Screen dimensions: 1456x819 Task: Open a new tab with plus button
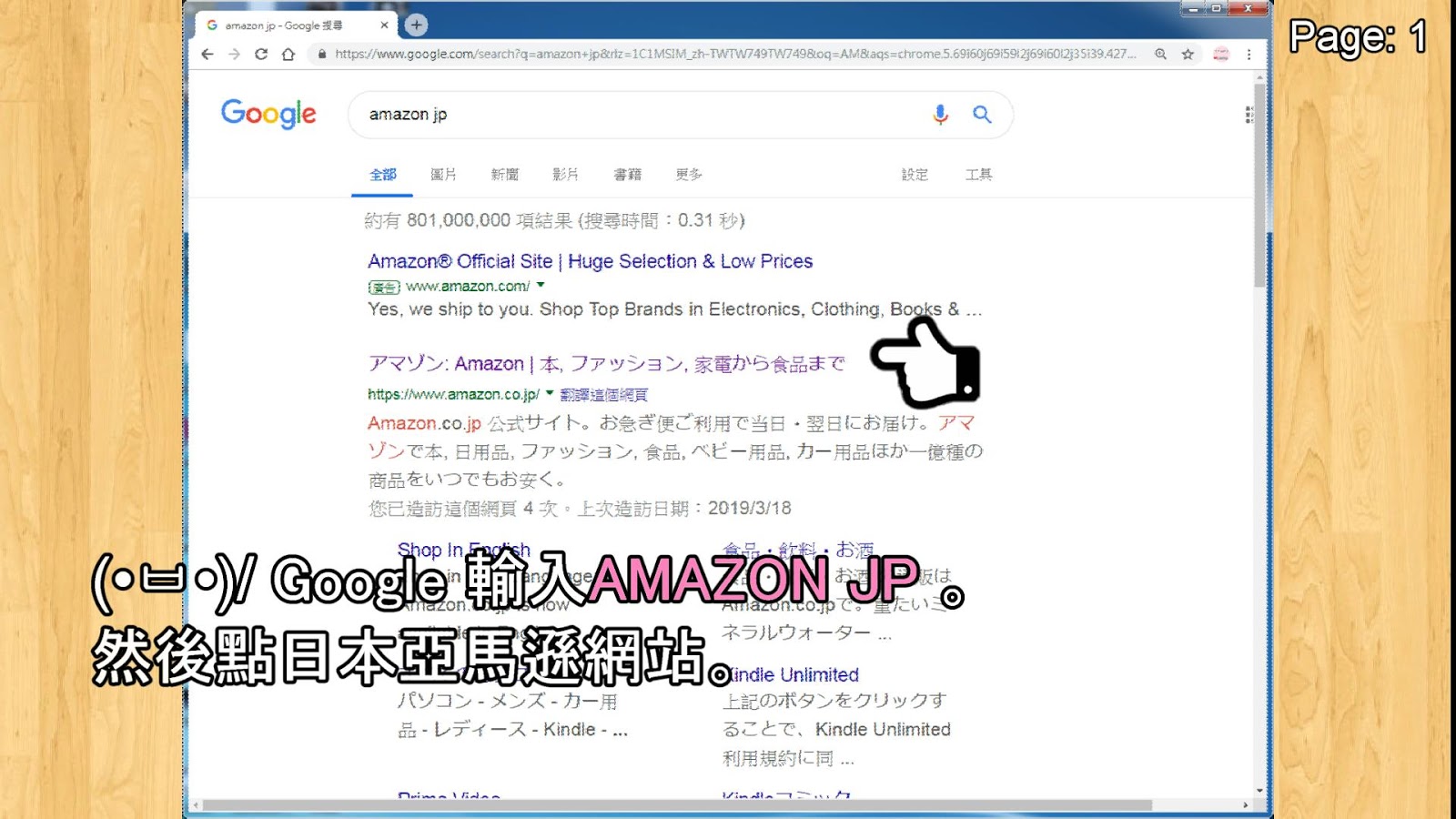416,25
